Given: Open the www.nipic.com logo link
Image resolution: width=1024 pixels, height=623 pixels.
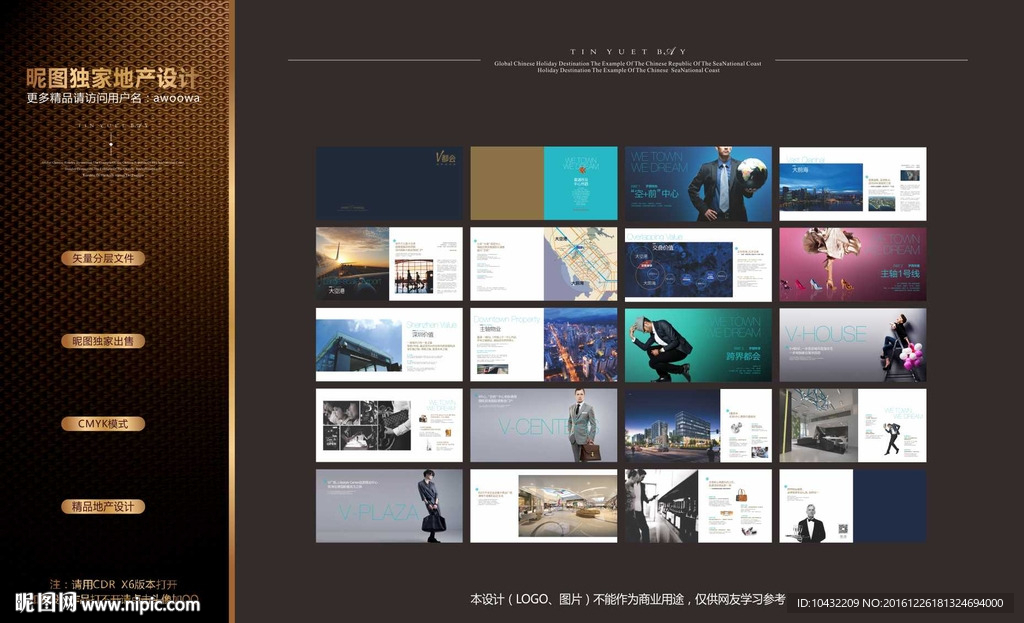Looking at the screenshot, I should (x=107, y=603).
